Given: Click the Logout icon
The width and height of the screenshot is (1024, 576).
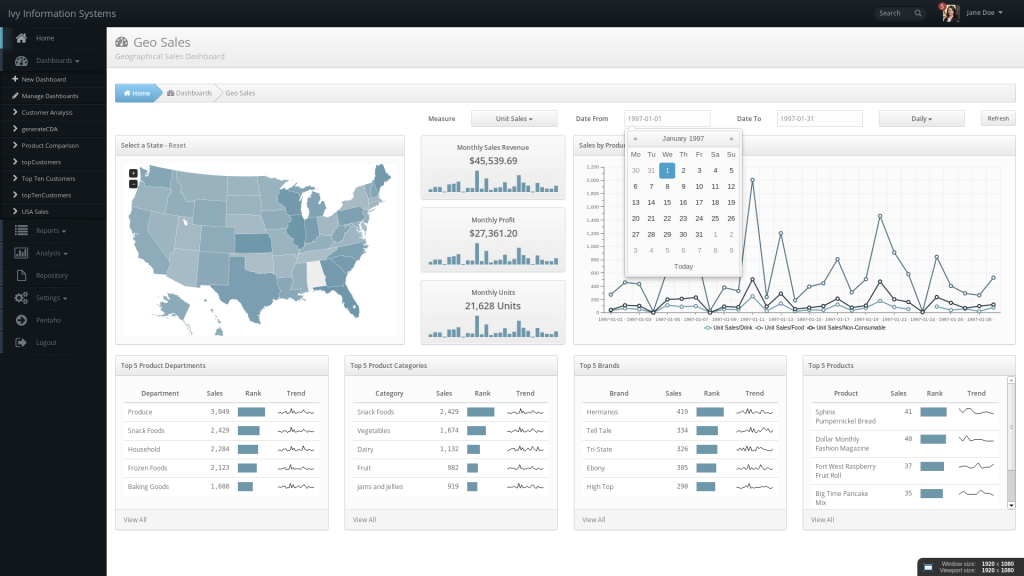Looking at the screenshot, I should tap(20, 342).
